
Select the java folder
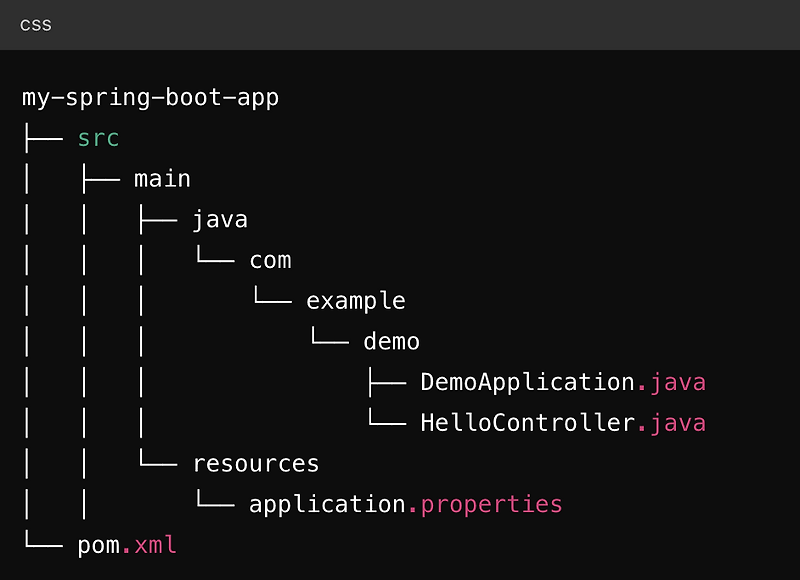pyautogui.click(x=220, y=218)
